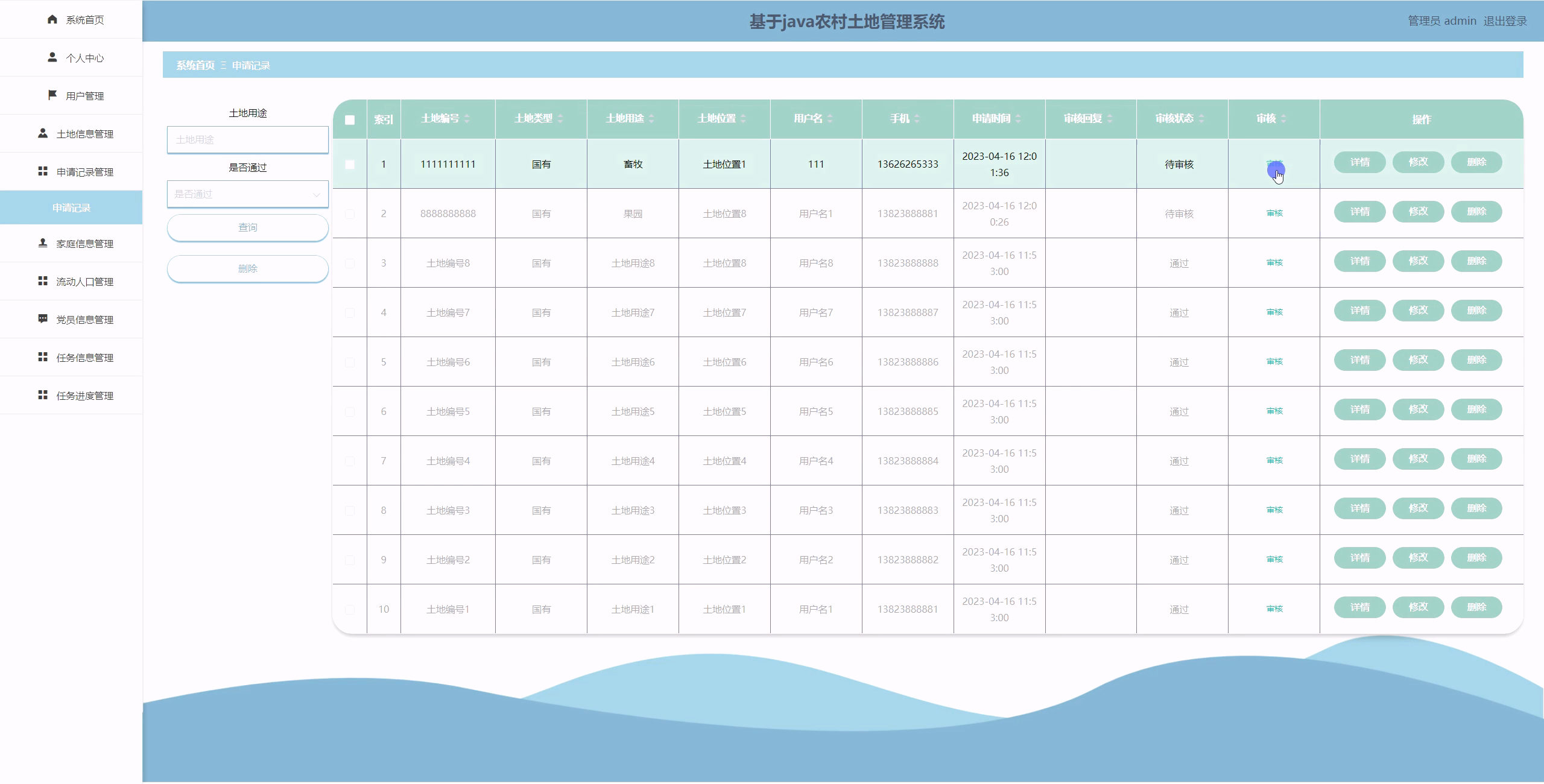1544x784 pixels.
Task: Select the speech bubble icon for 党员信息管理
Action: click(42, 318)
